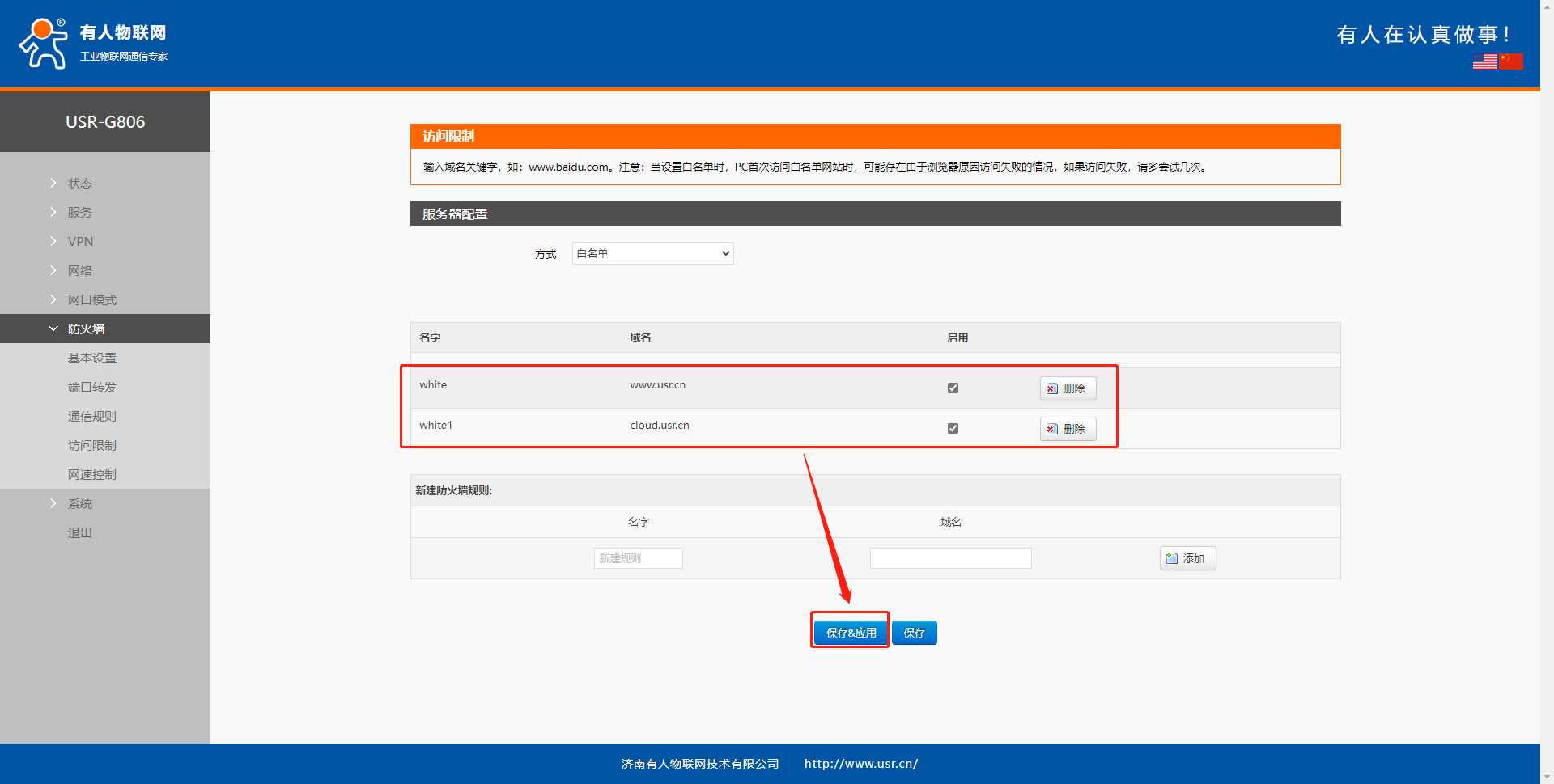Open the 方式 whitelist mode dropdown
The width and height of the screenshot is (1554, 784).
(652, 253)
